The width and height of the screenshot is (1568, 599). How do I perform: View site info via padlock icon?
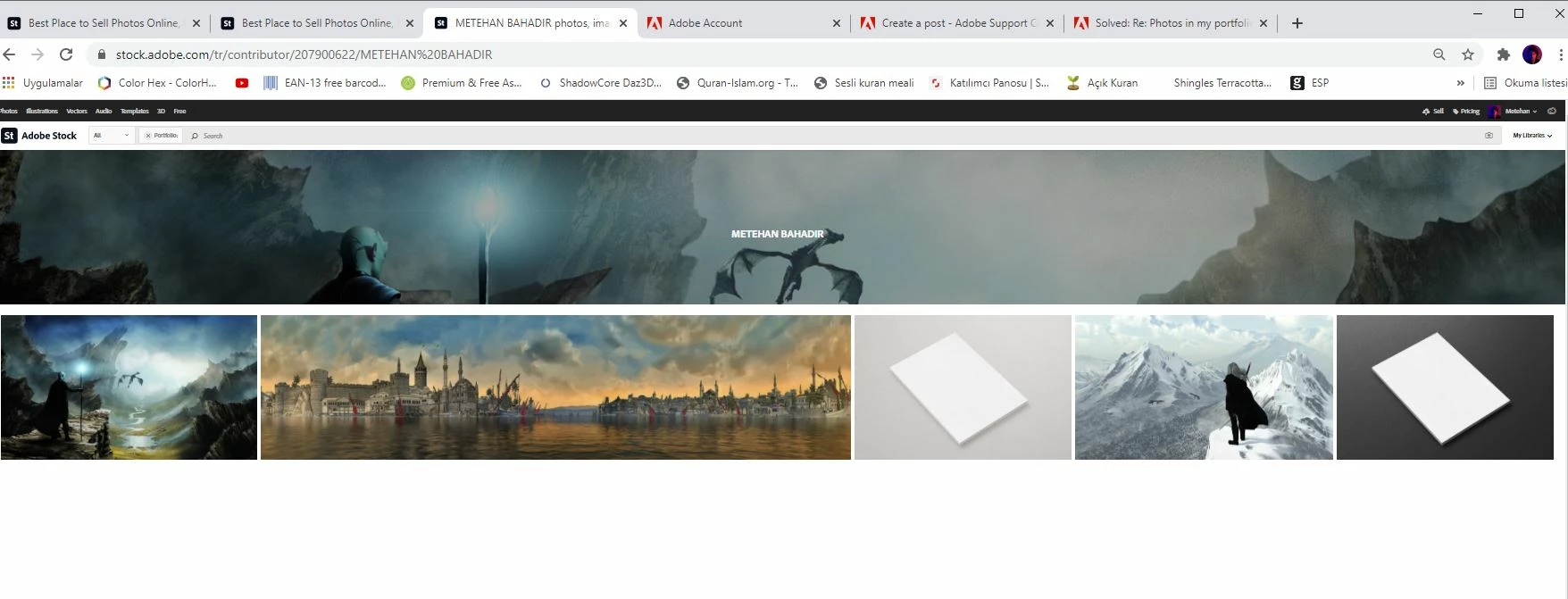pos(102,54)
